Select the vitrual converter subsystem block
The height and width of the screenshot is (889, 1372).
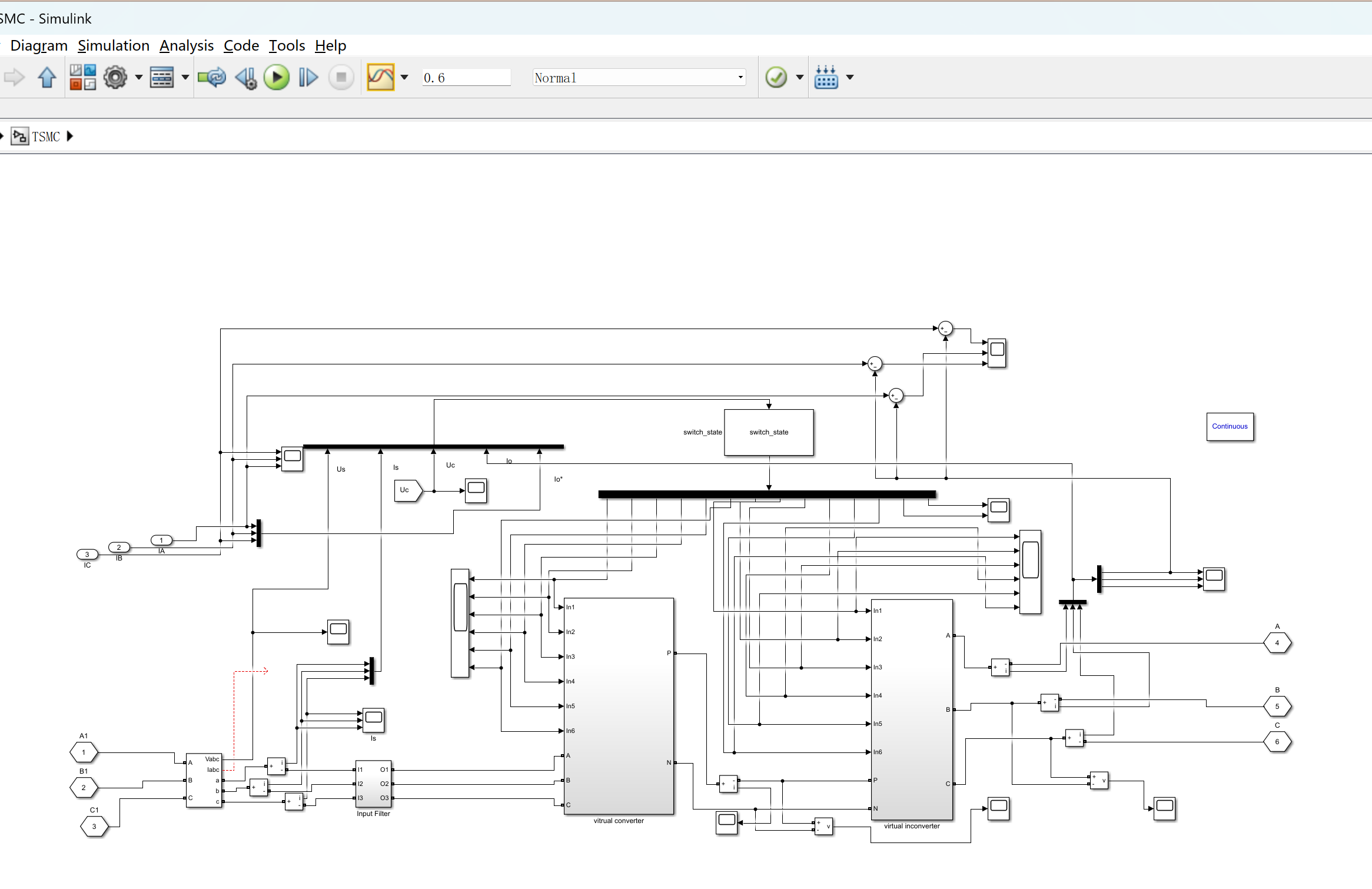click(x=619, y=706)
